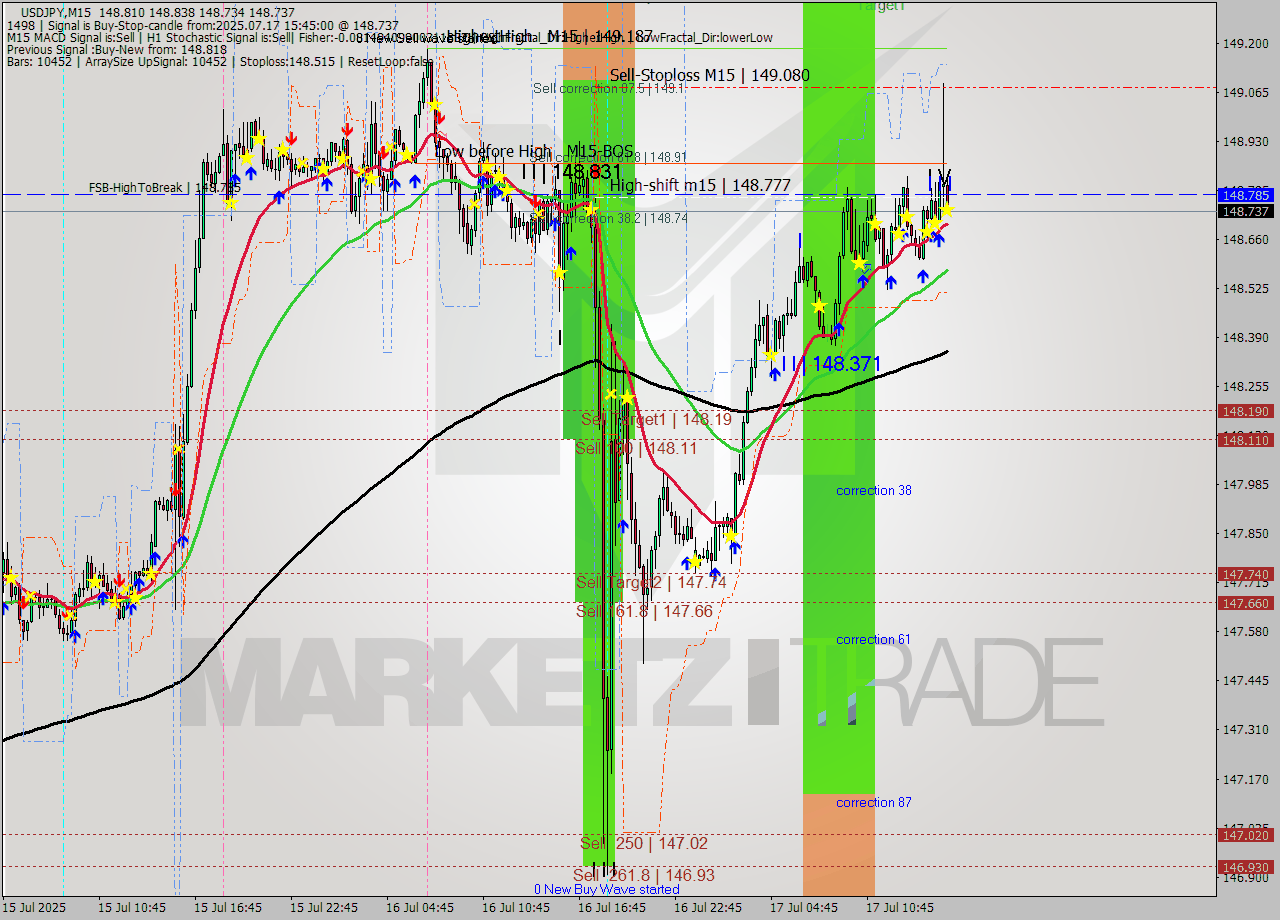The image size is (1280, 920).
Task: Click the red sell arrow above the 15 Jul 16:45 peak
Action: tap(292, 137)
